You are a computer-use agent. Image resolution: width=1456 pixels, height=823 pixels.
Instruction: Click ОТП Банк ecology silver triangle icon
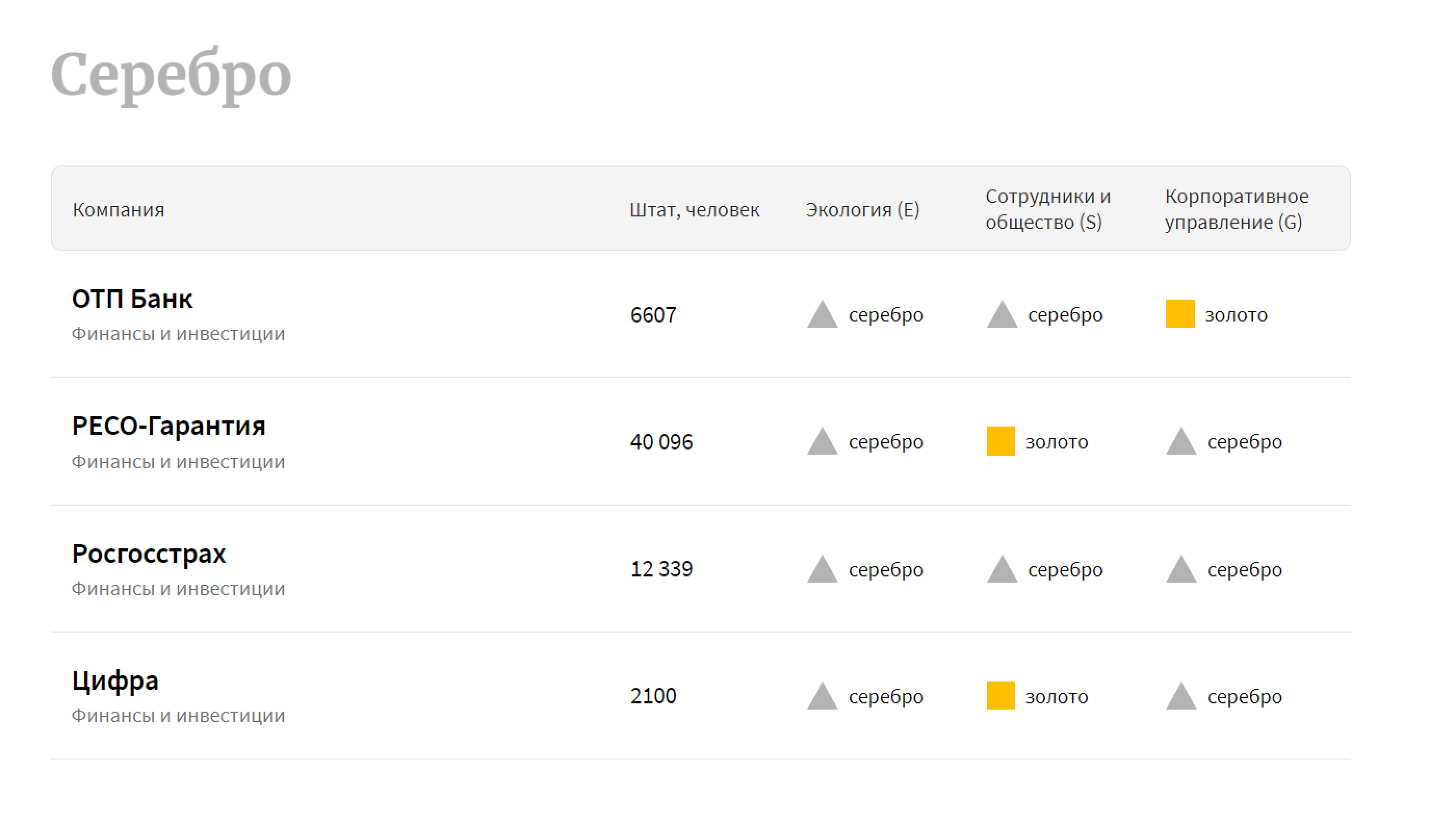[822, 316]
